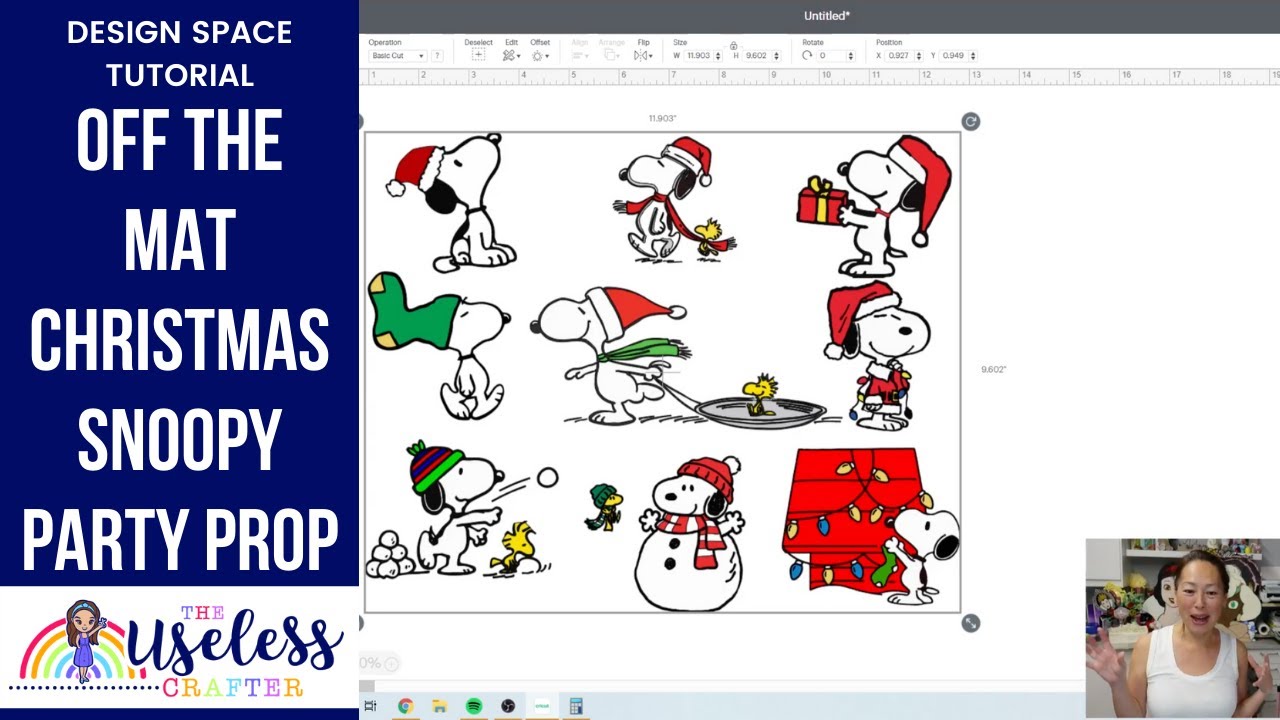Viewport: 1280px width, 720px height.
Task: Open Task View in the taskbar
Action: (370, 706)
